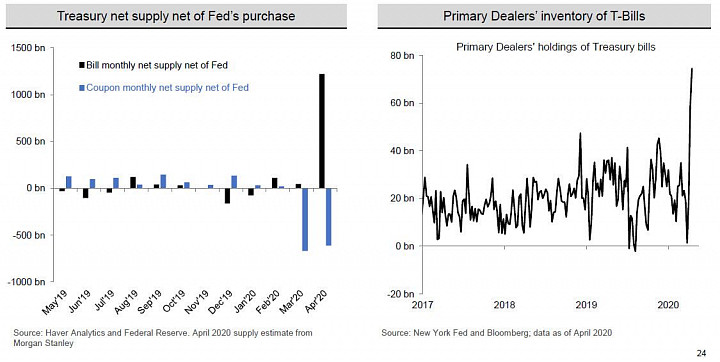
Task: Click the black Bill legend square
Action: [x=82, y=66]
